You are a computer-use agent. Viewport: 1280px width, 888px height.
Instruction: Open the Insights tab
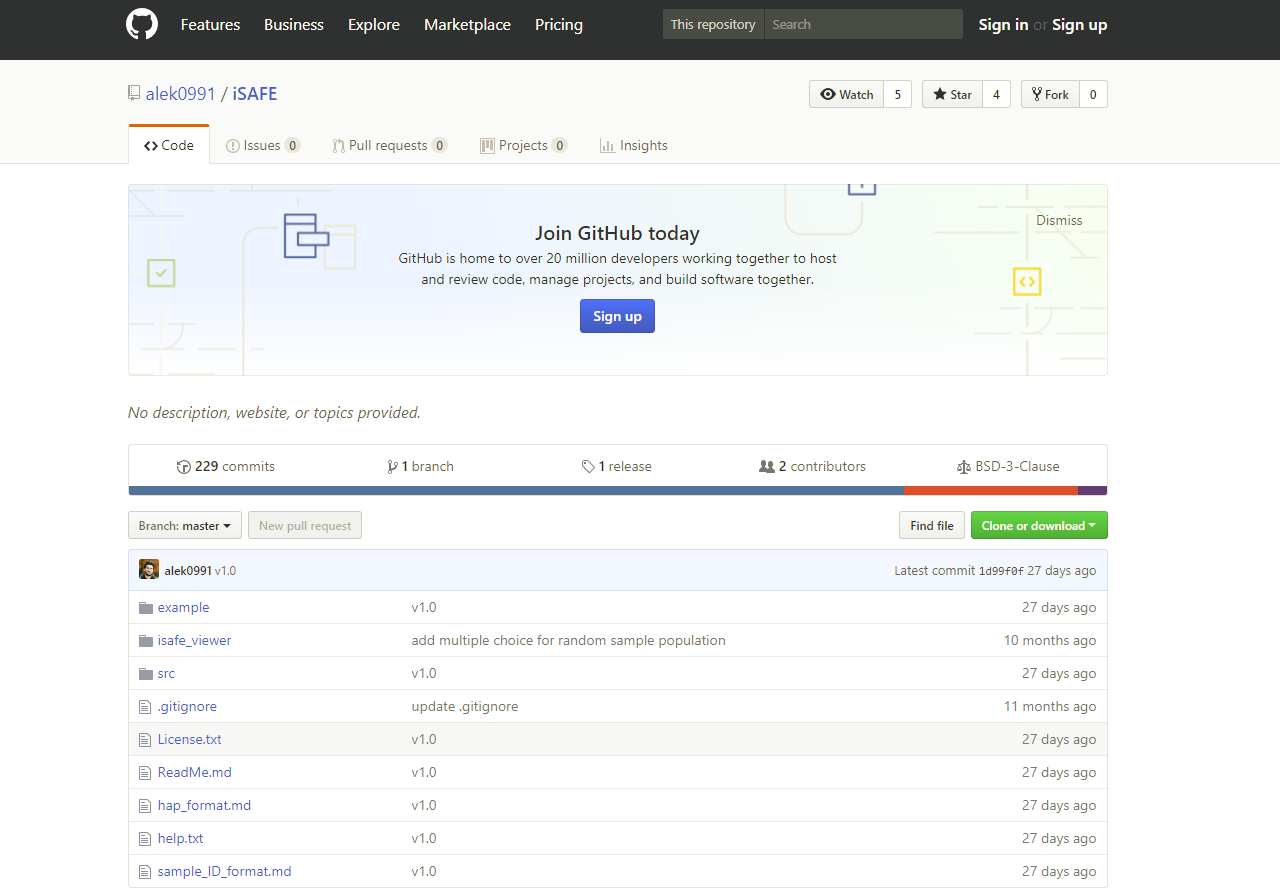(634, 145)
